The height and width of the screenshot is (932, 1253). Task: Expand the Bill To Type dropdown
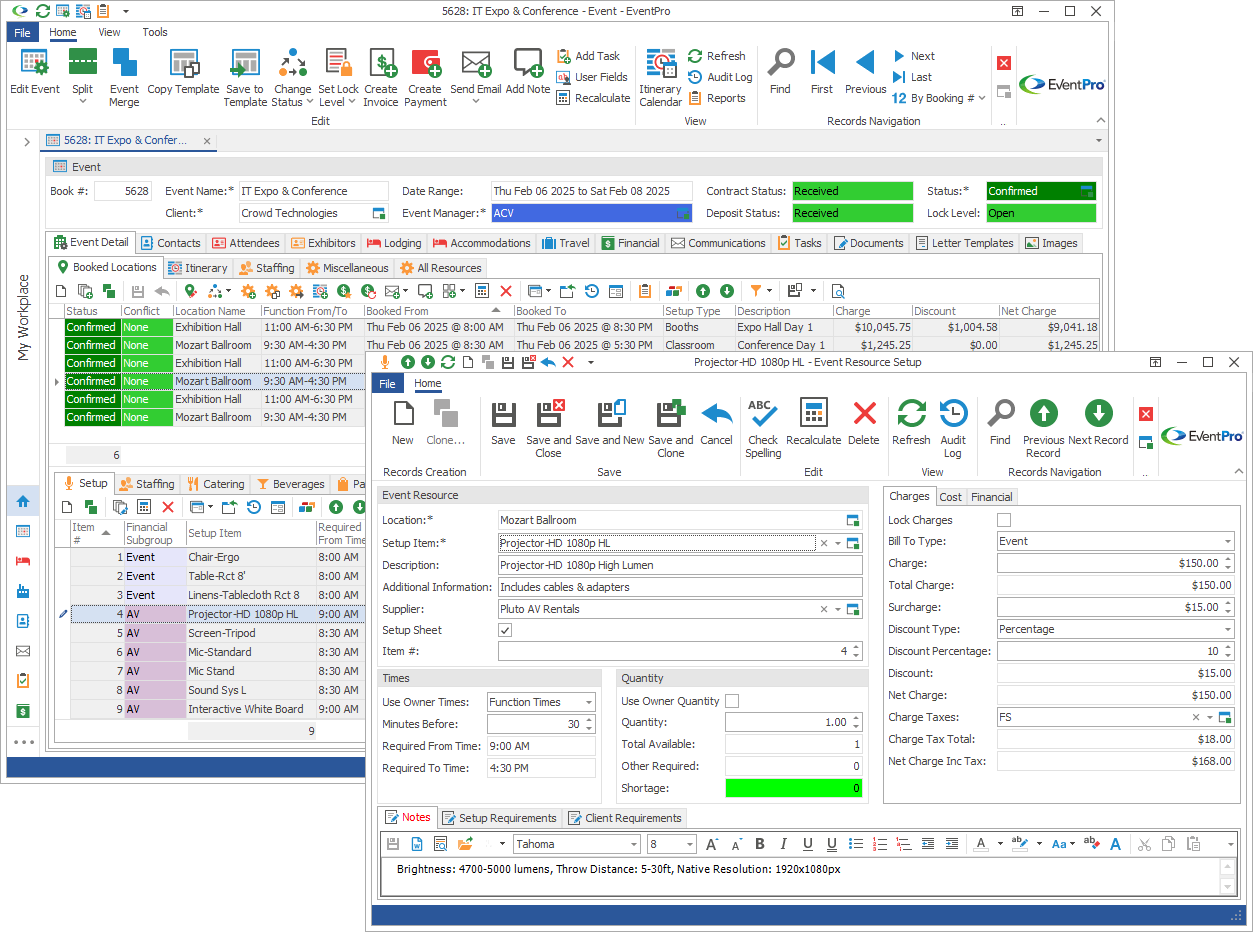coord(1226,542)
